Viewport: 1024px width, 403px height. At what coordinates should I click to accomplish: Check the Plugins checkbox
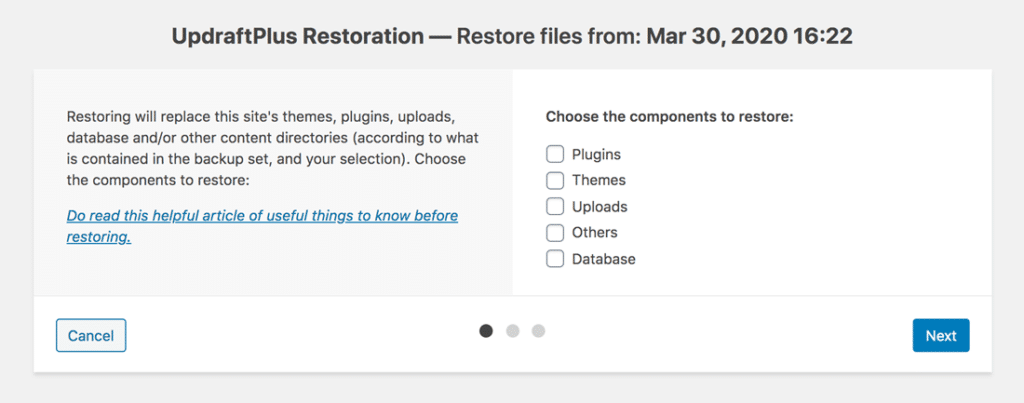point(555,154)
